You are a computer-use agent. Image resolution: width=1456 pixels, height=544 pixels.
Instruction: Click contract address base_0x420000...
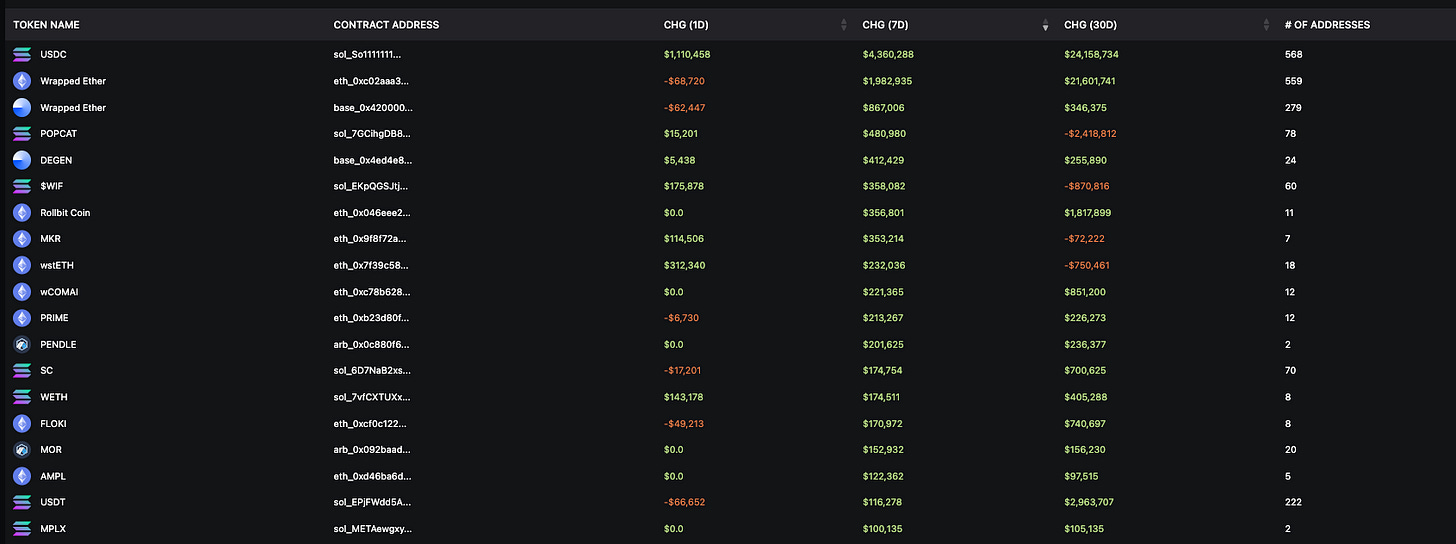373,107
